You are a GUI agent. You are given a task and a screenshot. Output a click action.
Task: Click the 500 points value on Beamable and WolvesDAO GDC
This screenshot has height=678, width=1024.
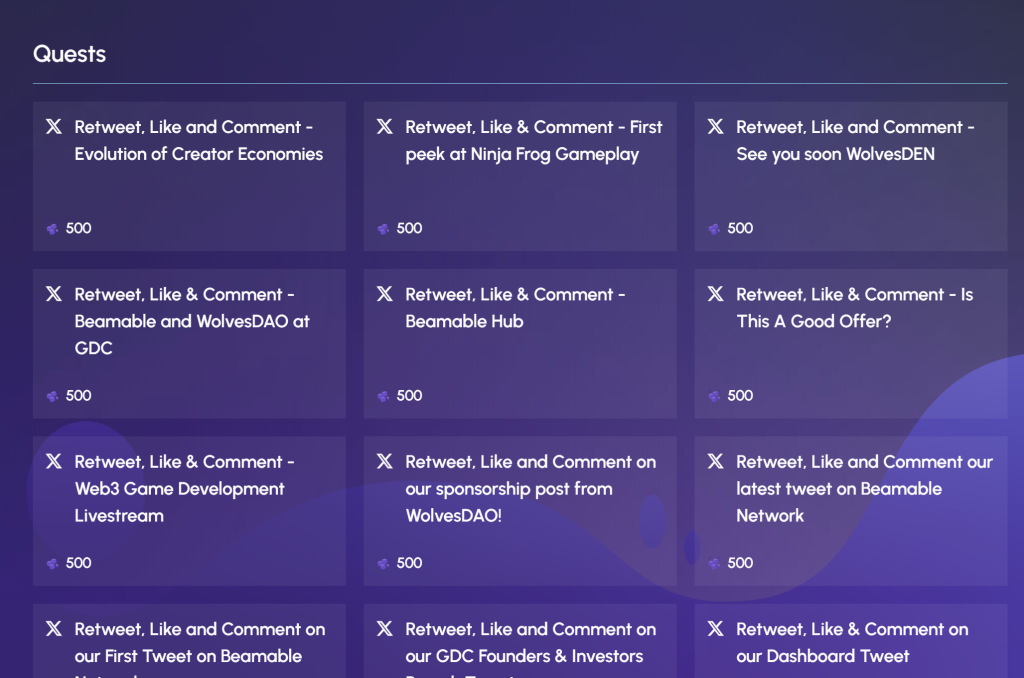tap(78, 395)
